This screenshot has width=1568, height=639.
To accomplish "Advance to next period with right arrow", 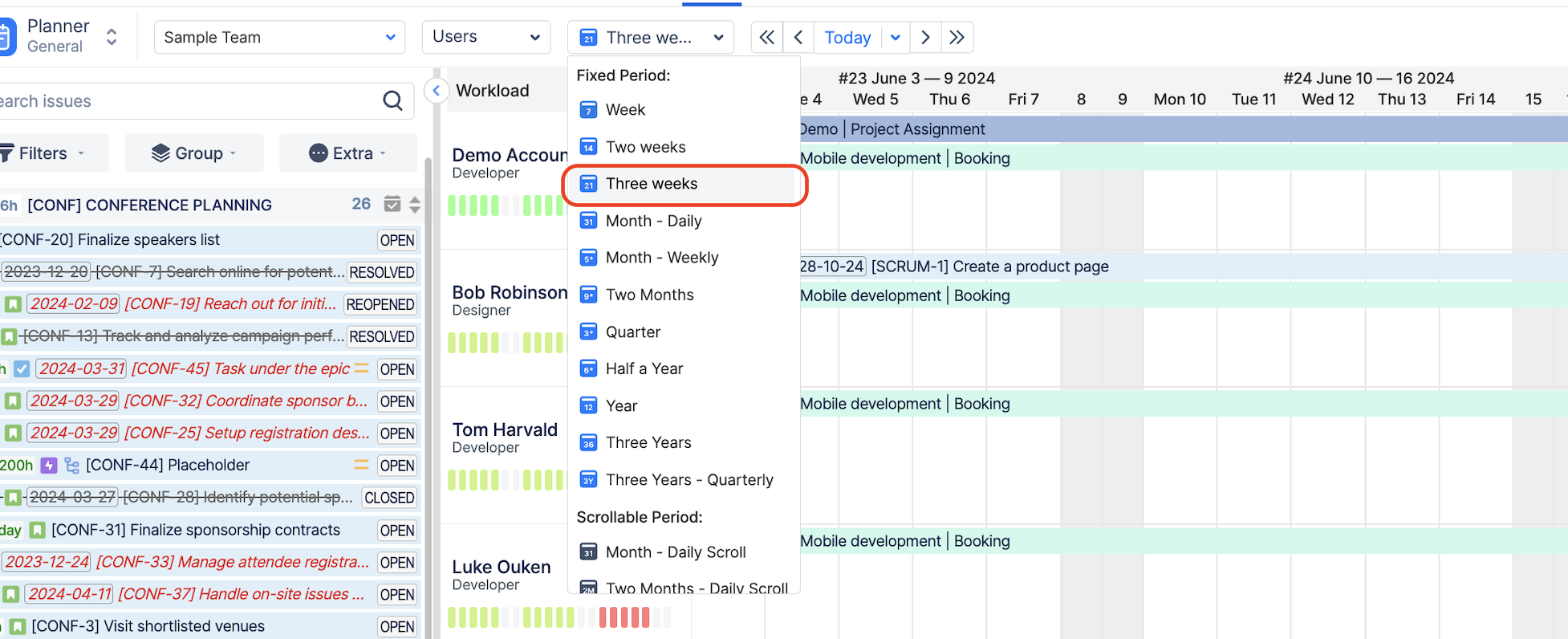I will click(x=925, y=38).
